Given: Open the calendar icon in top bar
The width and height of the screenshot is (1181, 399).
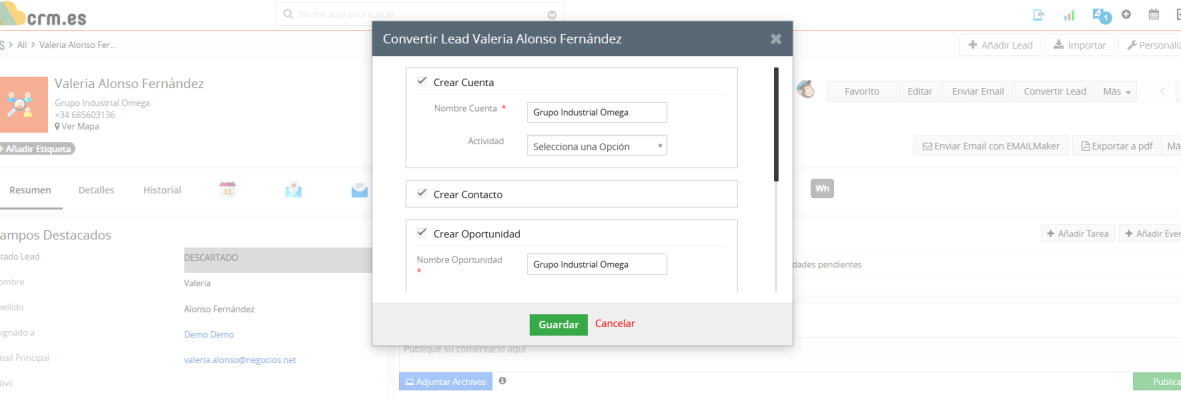Looking at the screenshot, I should click(x=1153, y=14).
